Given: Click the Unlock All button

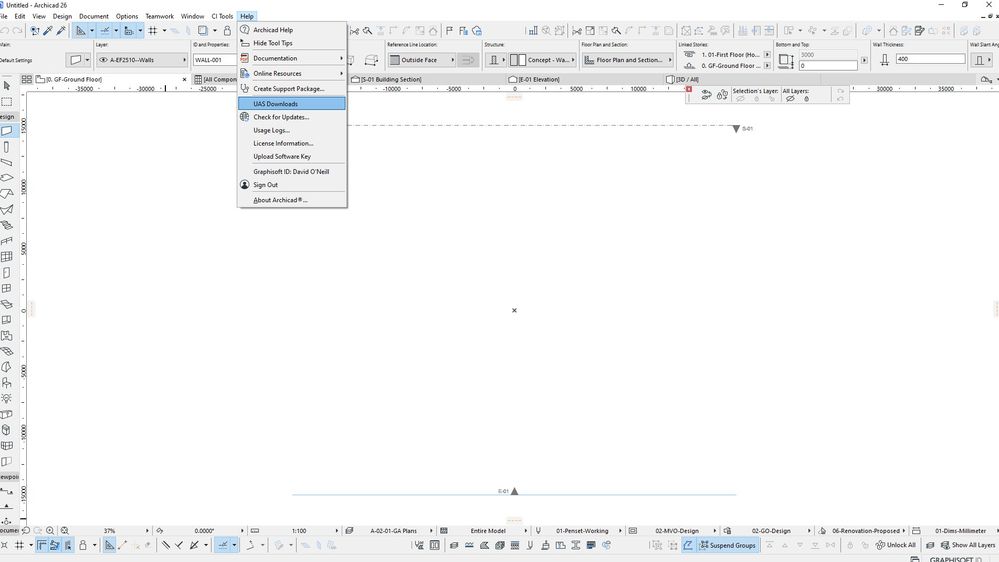Looking at the screenshot, I should coord(896,545).
